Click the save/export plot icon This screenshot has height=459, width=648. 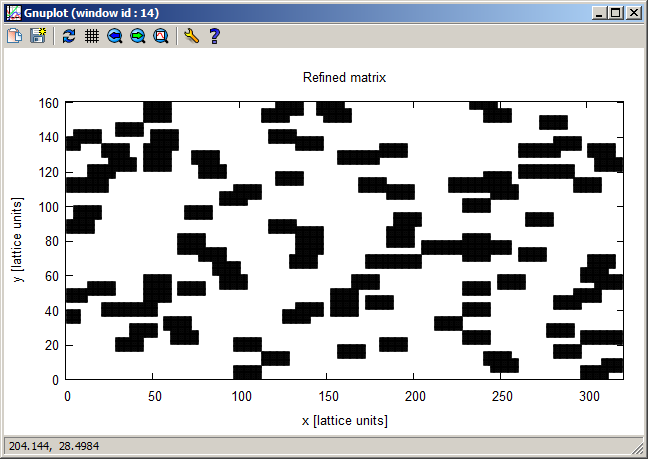click(x=38, y=36)
